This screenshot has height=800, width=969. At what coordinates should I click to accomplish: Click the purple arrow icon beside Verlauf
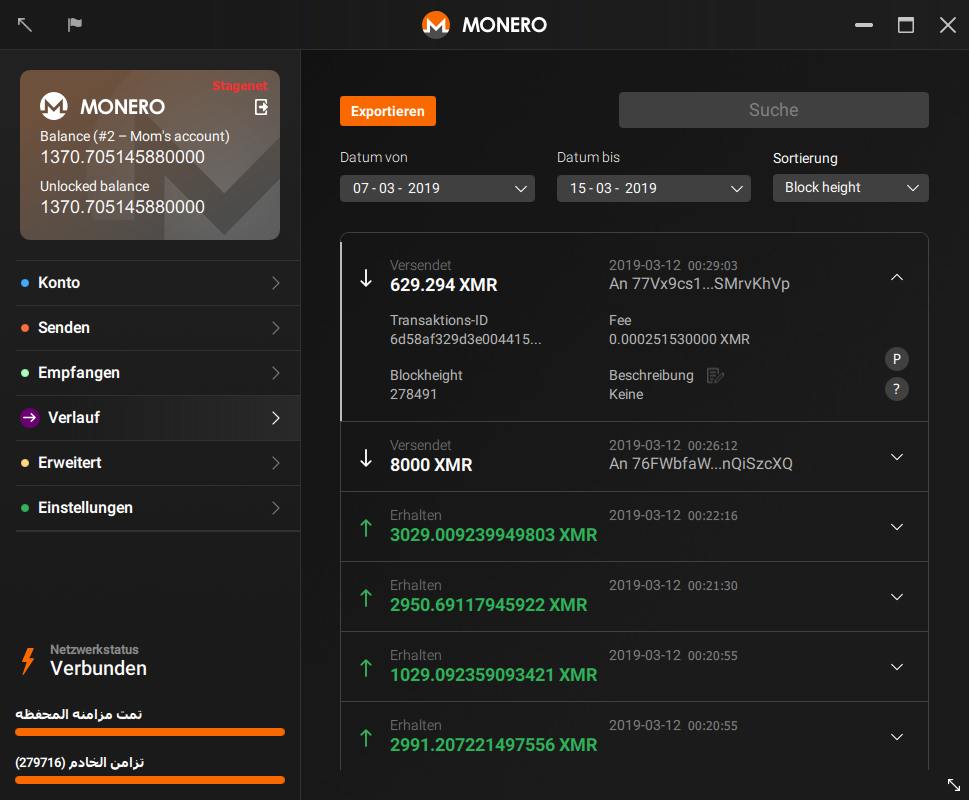point(30,418)
